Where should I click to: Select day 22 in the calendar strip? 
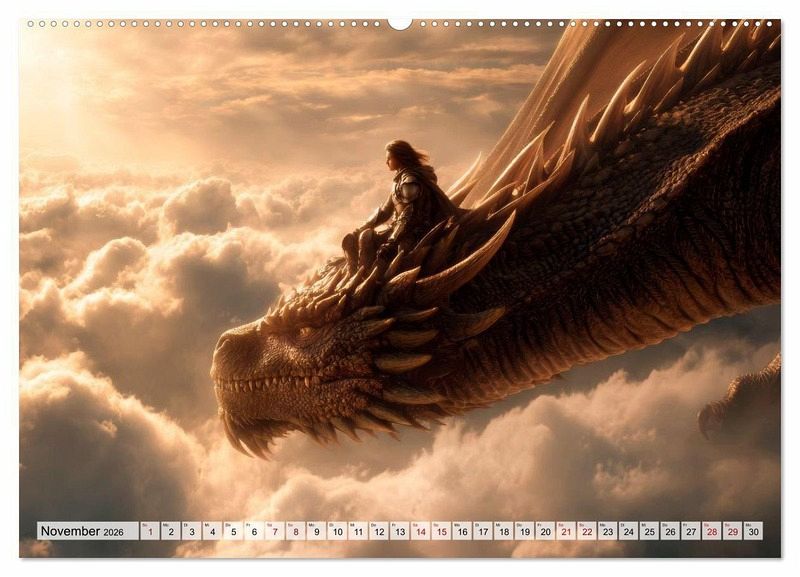587,531
